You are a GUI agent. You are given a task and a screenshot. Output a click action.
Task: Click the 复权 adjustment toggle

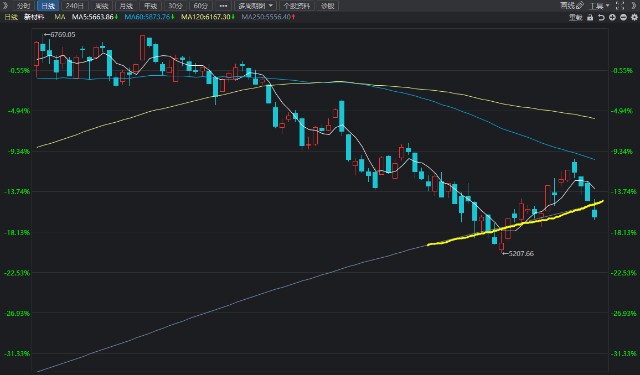pyautogui.click(x=576, y=18)
